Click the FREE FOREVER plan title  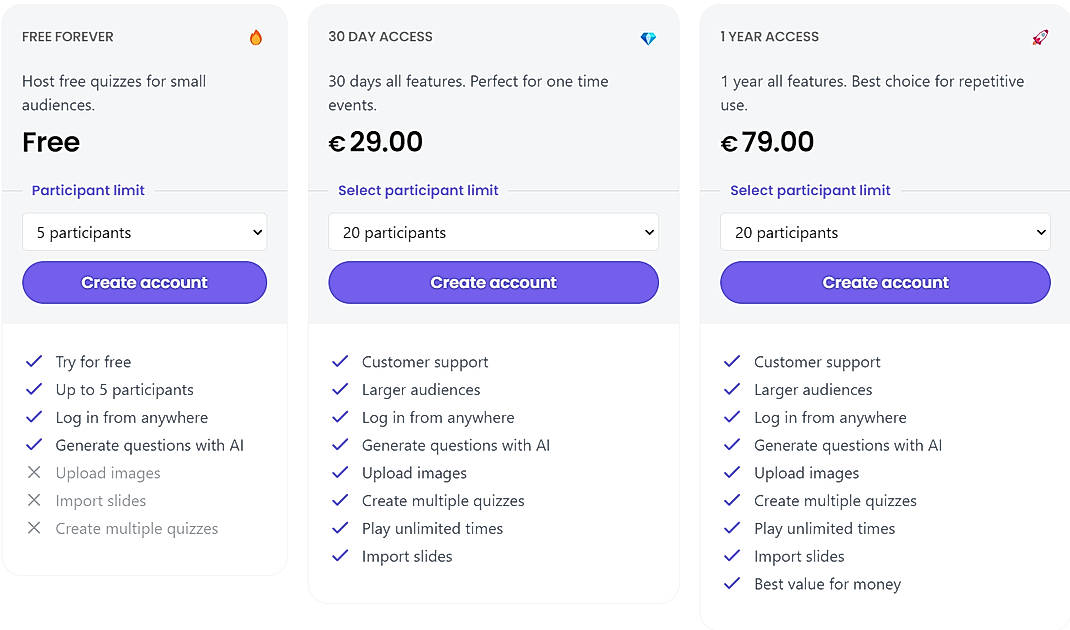tap(67, 36)
